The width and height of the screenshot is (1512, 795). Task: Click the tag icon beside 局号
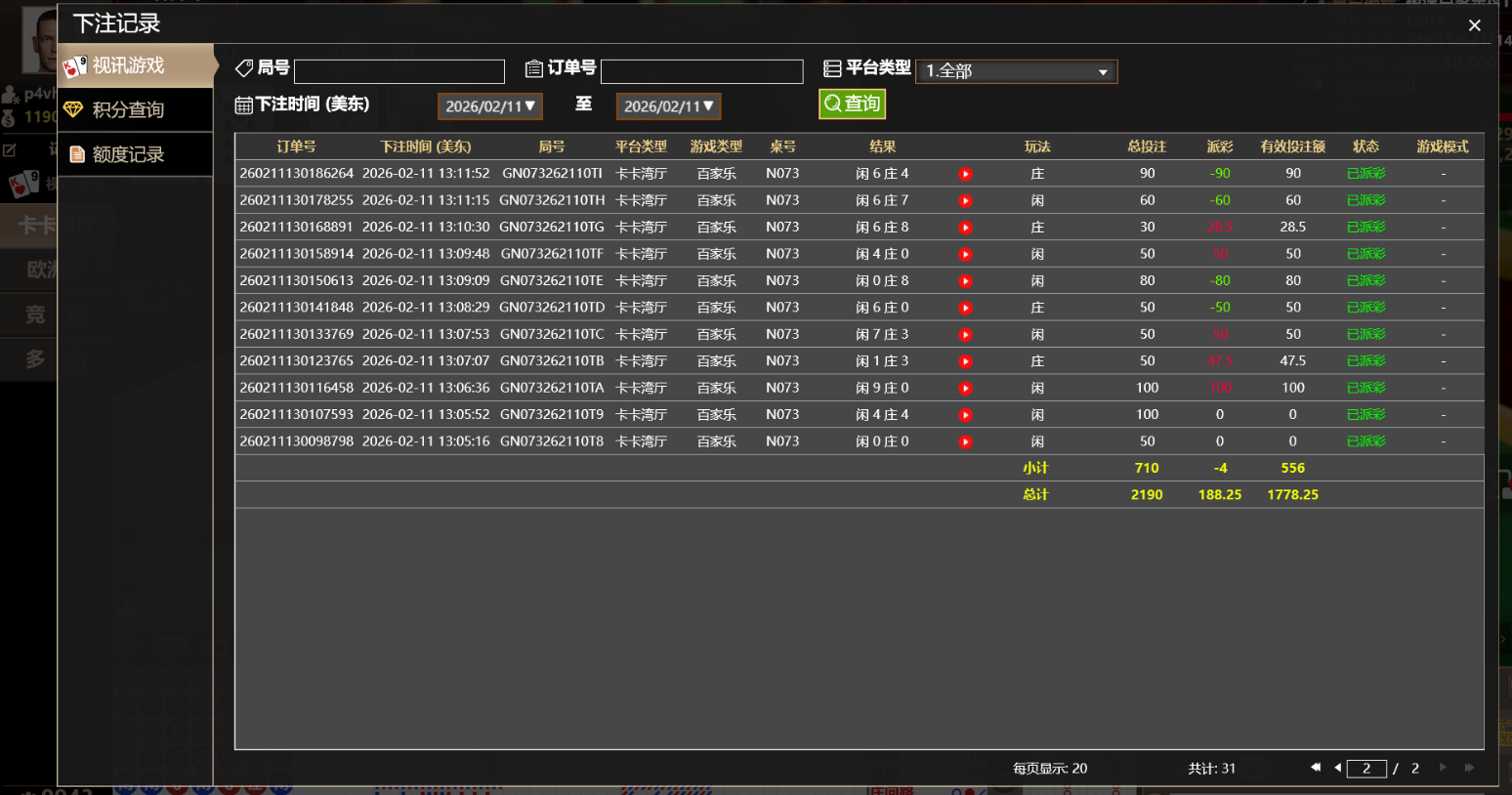pos(244,67)
